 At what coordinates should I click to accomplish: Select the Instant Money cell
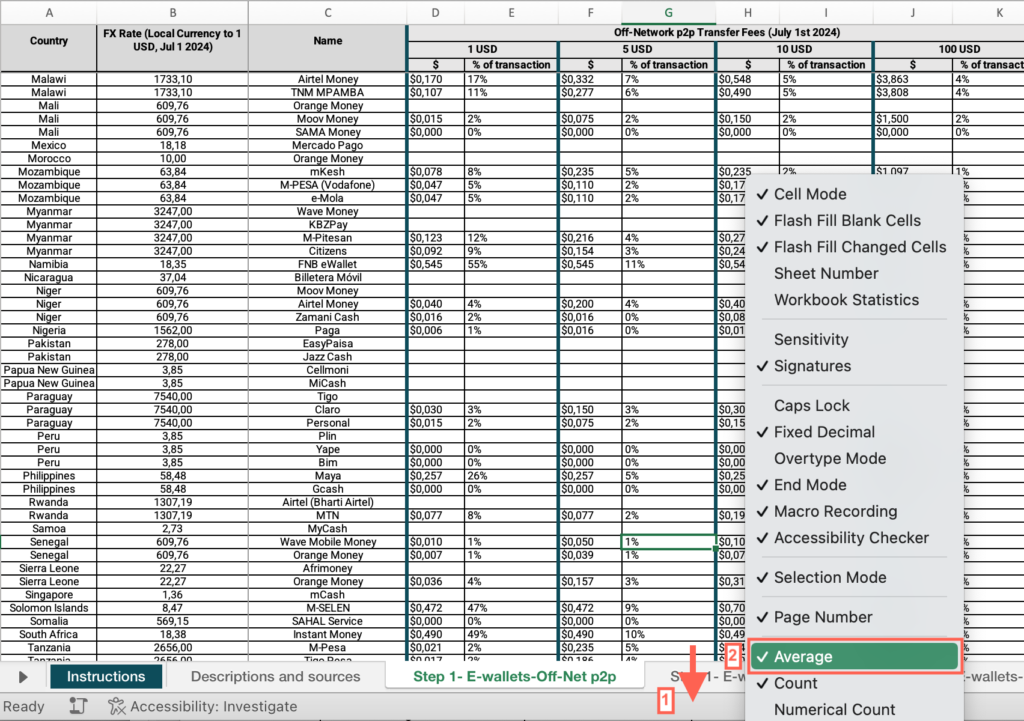(327, 634)
